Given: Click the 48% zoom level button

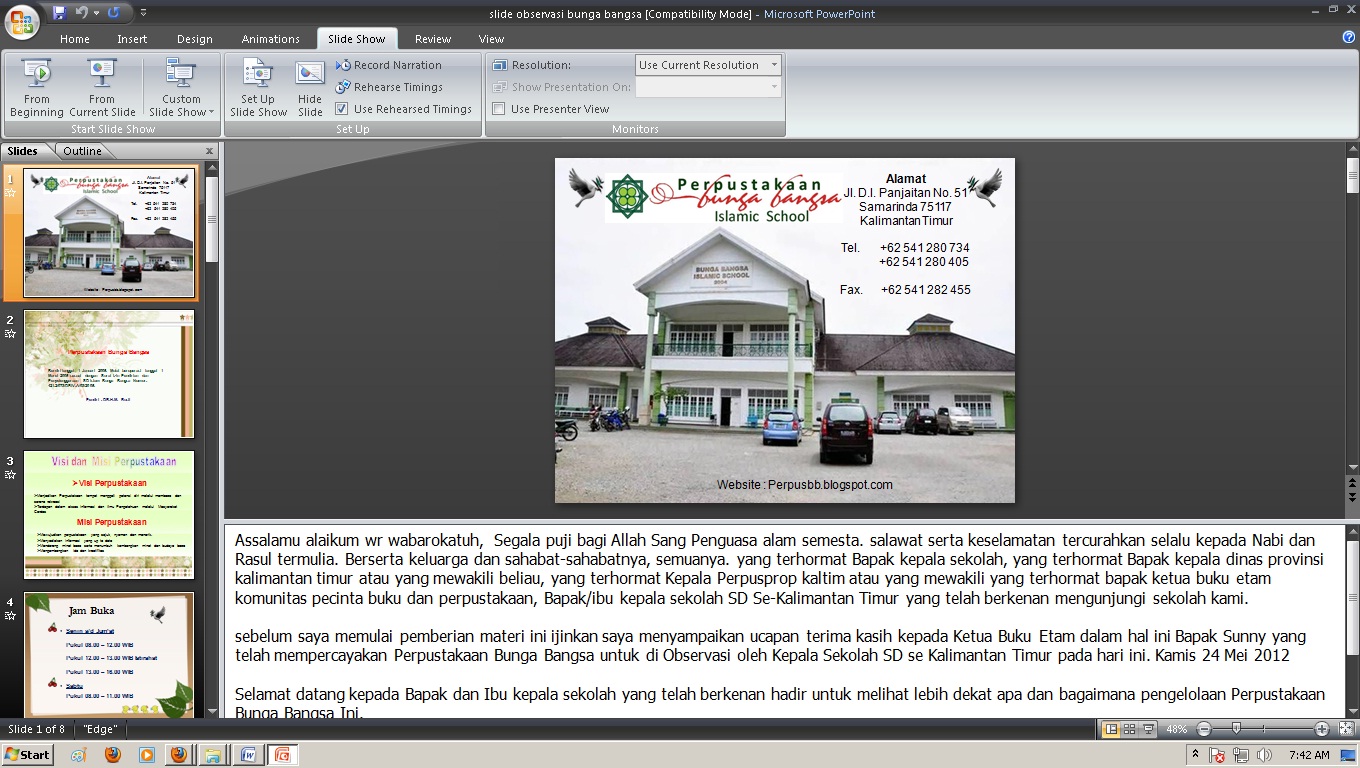Looking at the screenshot, I should coord(1176,729).
